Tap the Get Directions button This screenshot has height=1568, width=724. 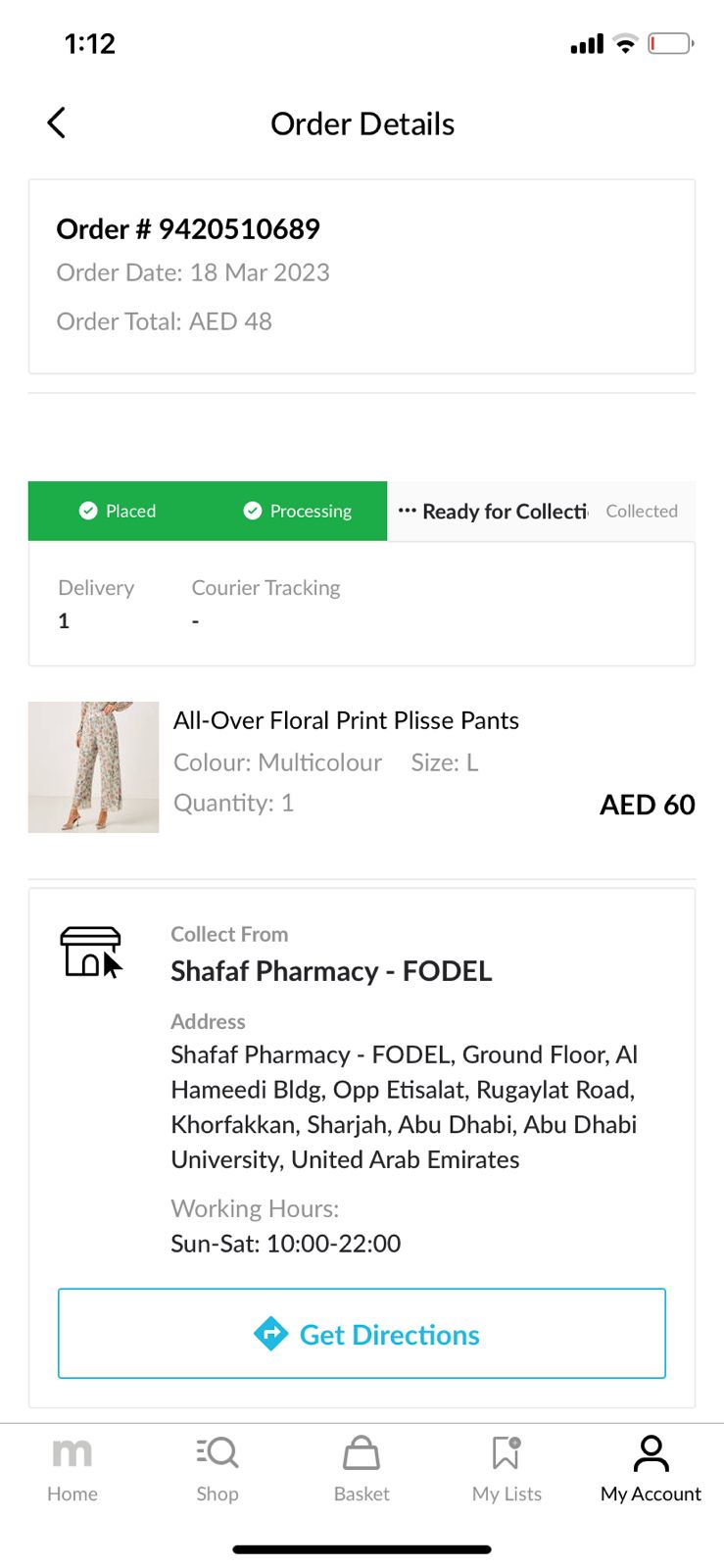pos(362,1334)
